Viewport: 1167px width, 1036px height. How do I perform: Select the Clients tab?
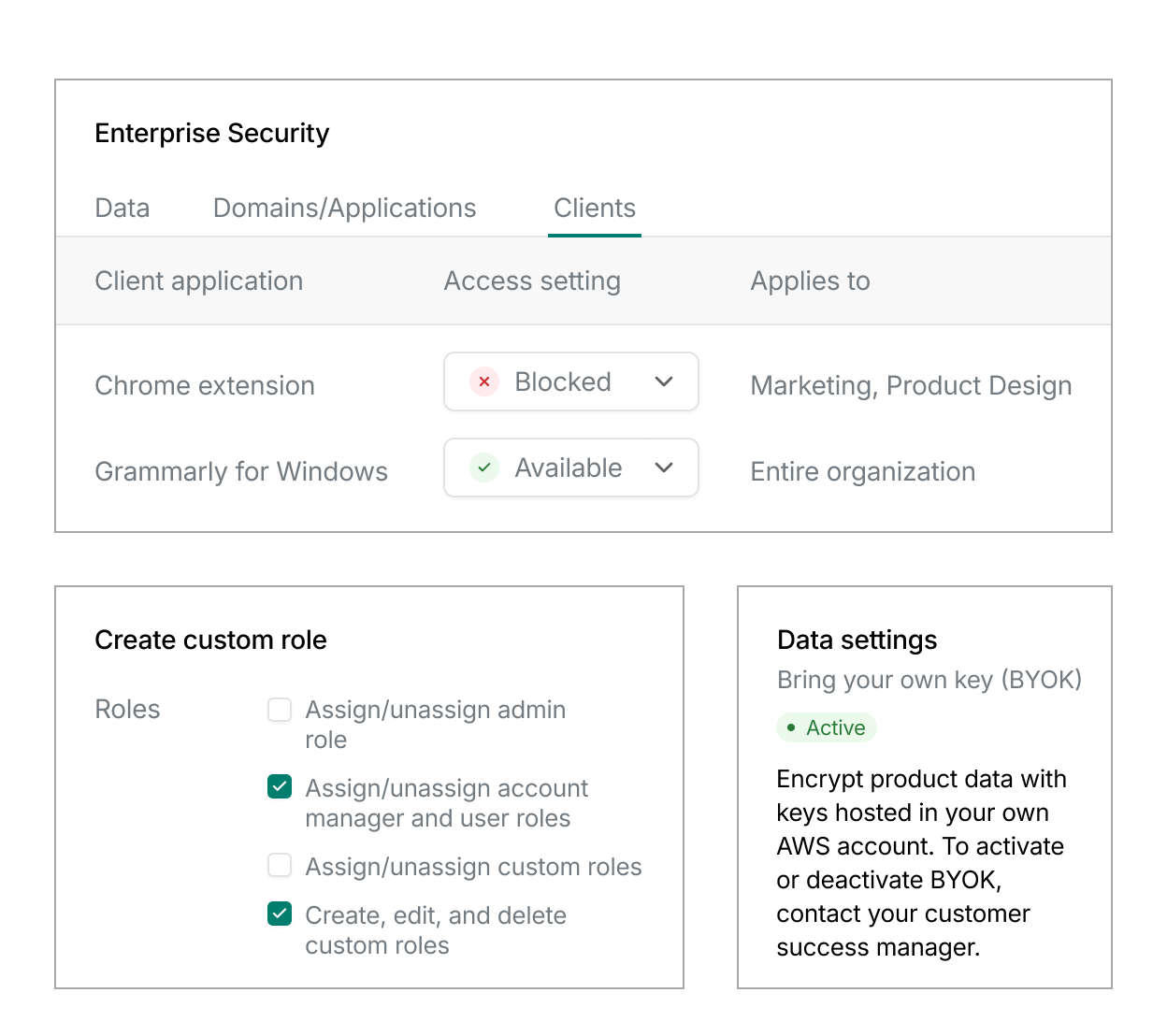(x=595, y=208)
